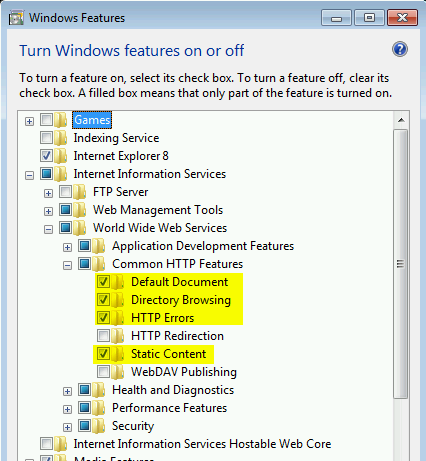
Task: Select the Indexing Service label
Action: (116, 138)
